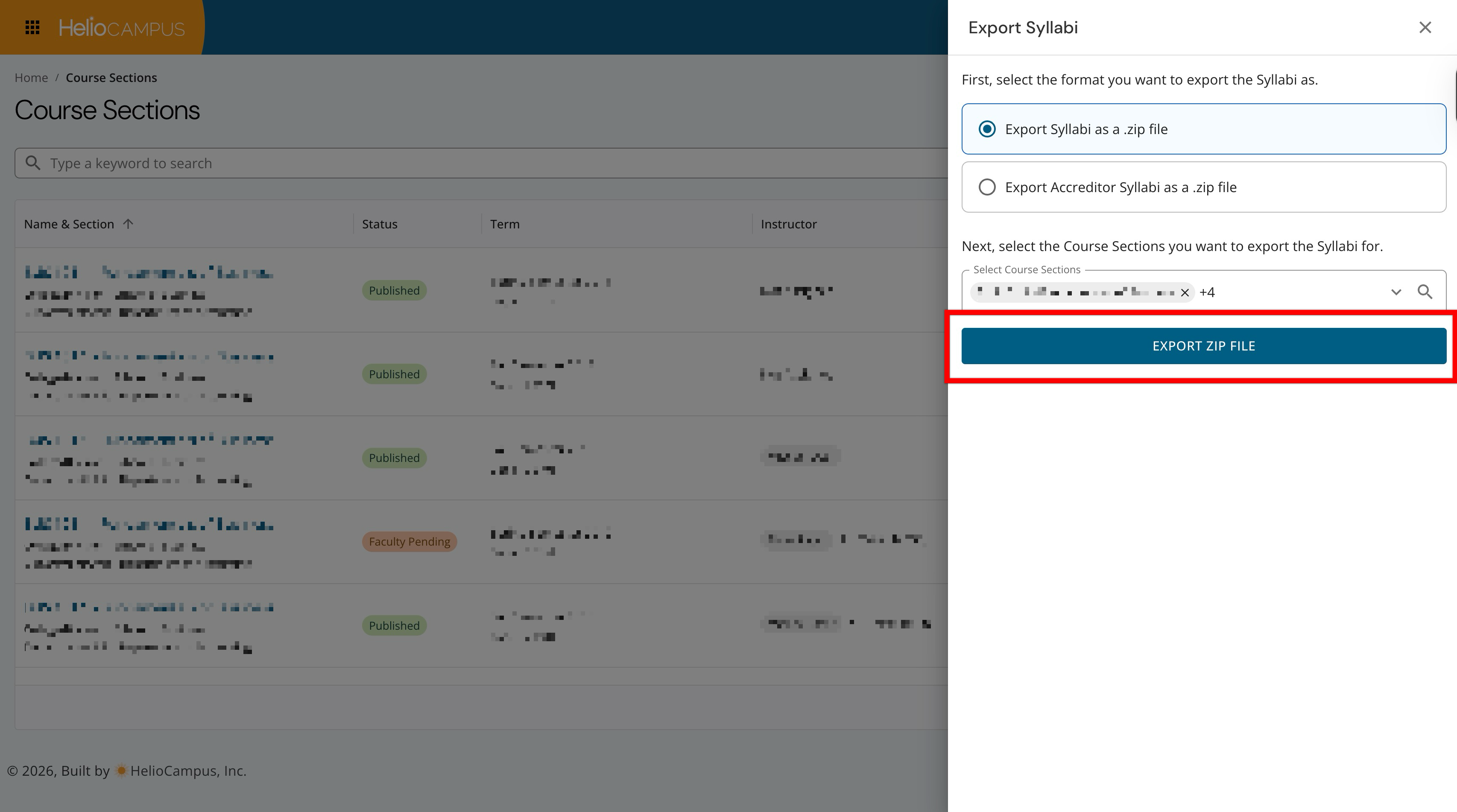Open the app launcher grid icon
This screenshot has width=1457, height=812.
point(32,27)
